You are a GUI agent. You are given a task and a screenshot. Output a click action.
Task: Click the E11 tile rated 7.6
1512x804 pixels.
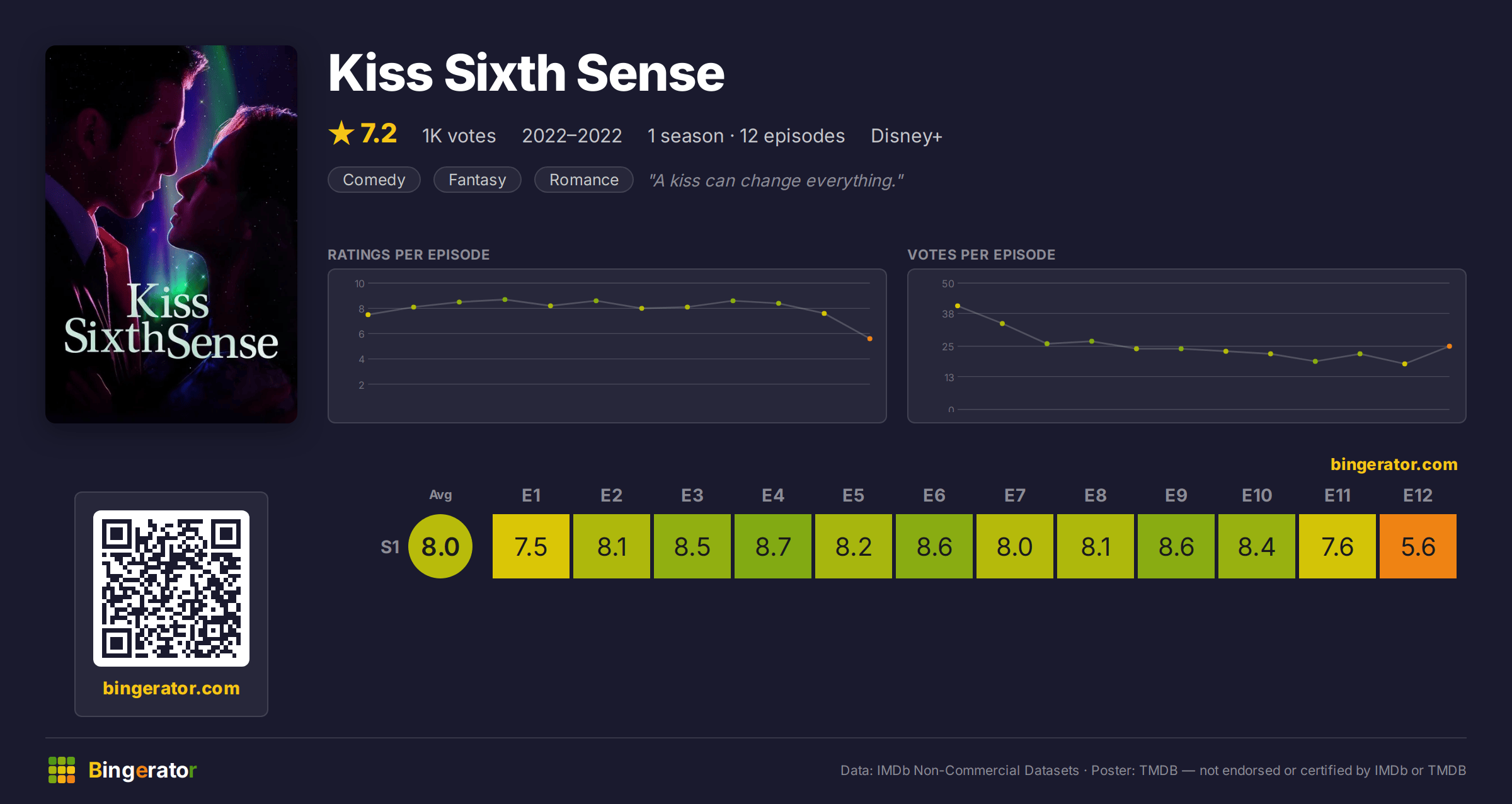[x=1337, y=546]
